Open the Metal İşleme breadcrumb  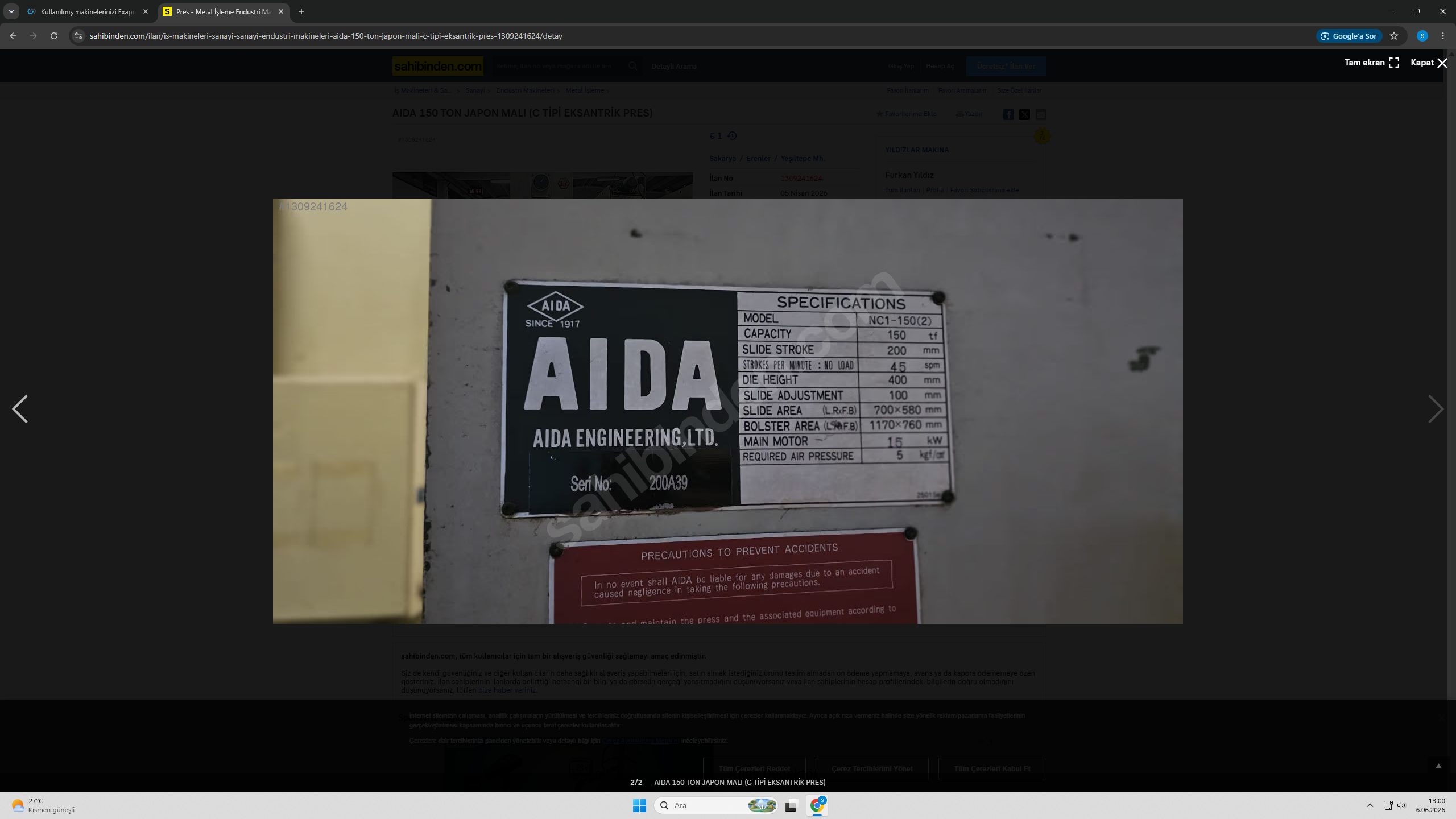pos(585,90)
